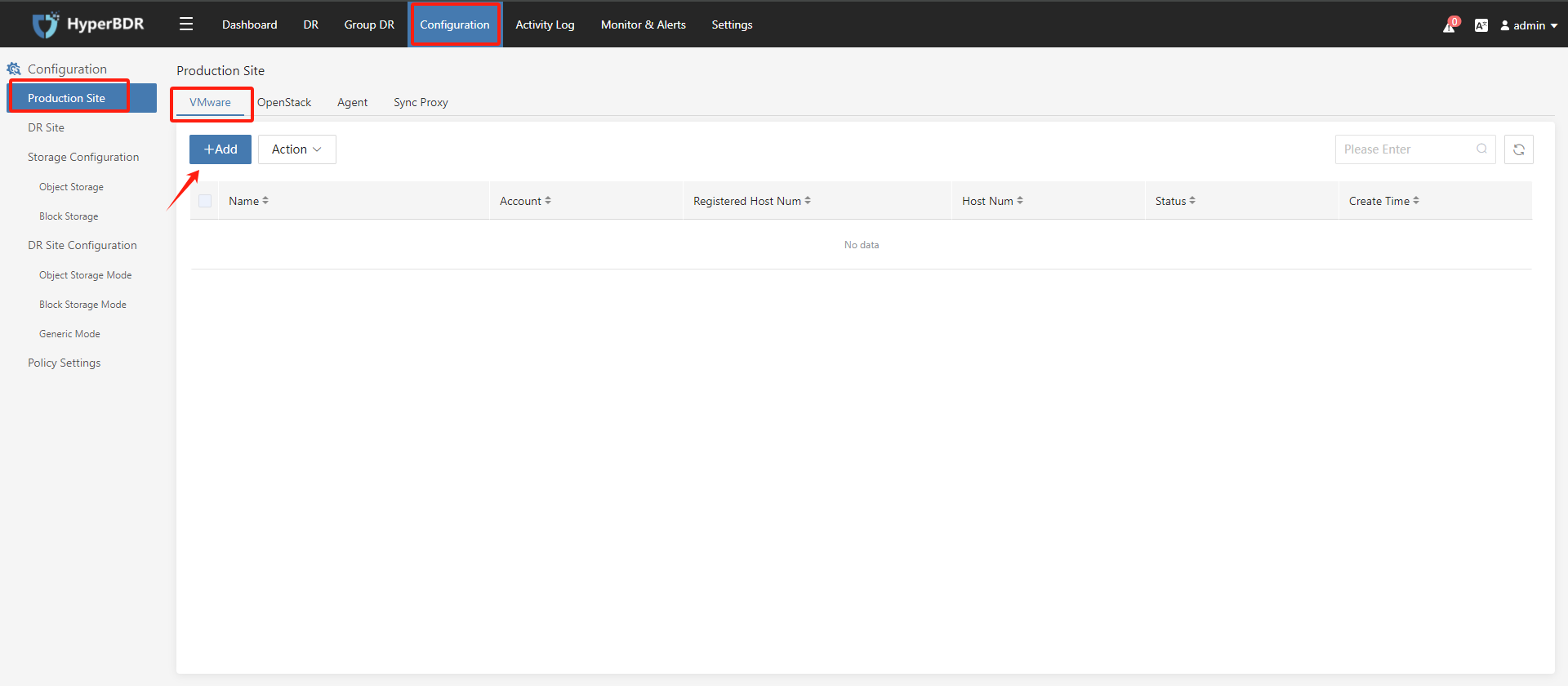This screenshot has width=1568, height=686.
Task: Open the alerts notification bell icon
Action: click(x=1450, y=25)
